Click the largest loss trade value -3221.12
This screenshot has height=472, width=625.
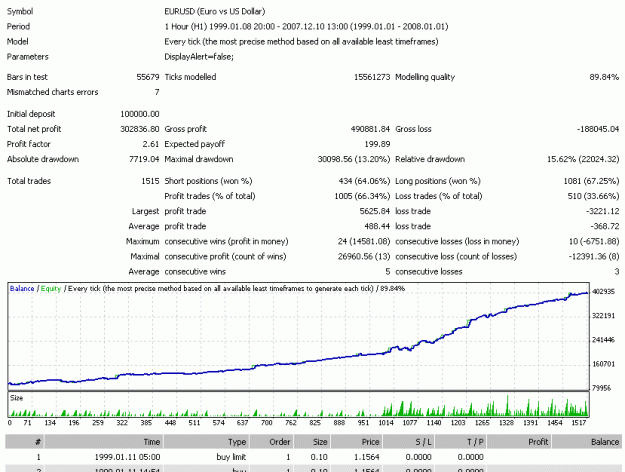click(x=603, y=212)
